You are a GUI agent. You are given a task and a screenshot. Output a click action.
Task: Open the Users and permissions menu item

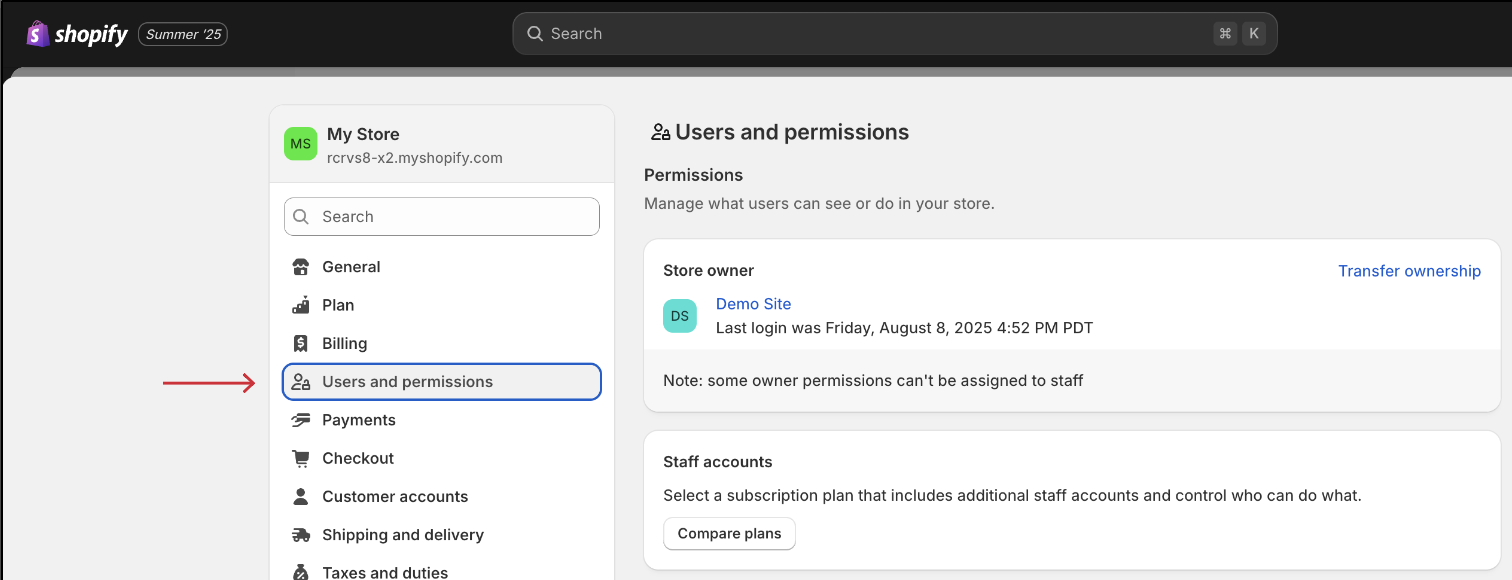click(x=442, y=382)
